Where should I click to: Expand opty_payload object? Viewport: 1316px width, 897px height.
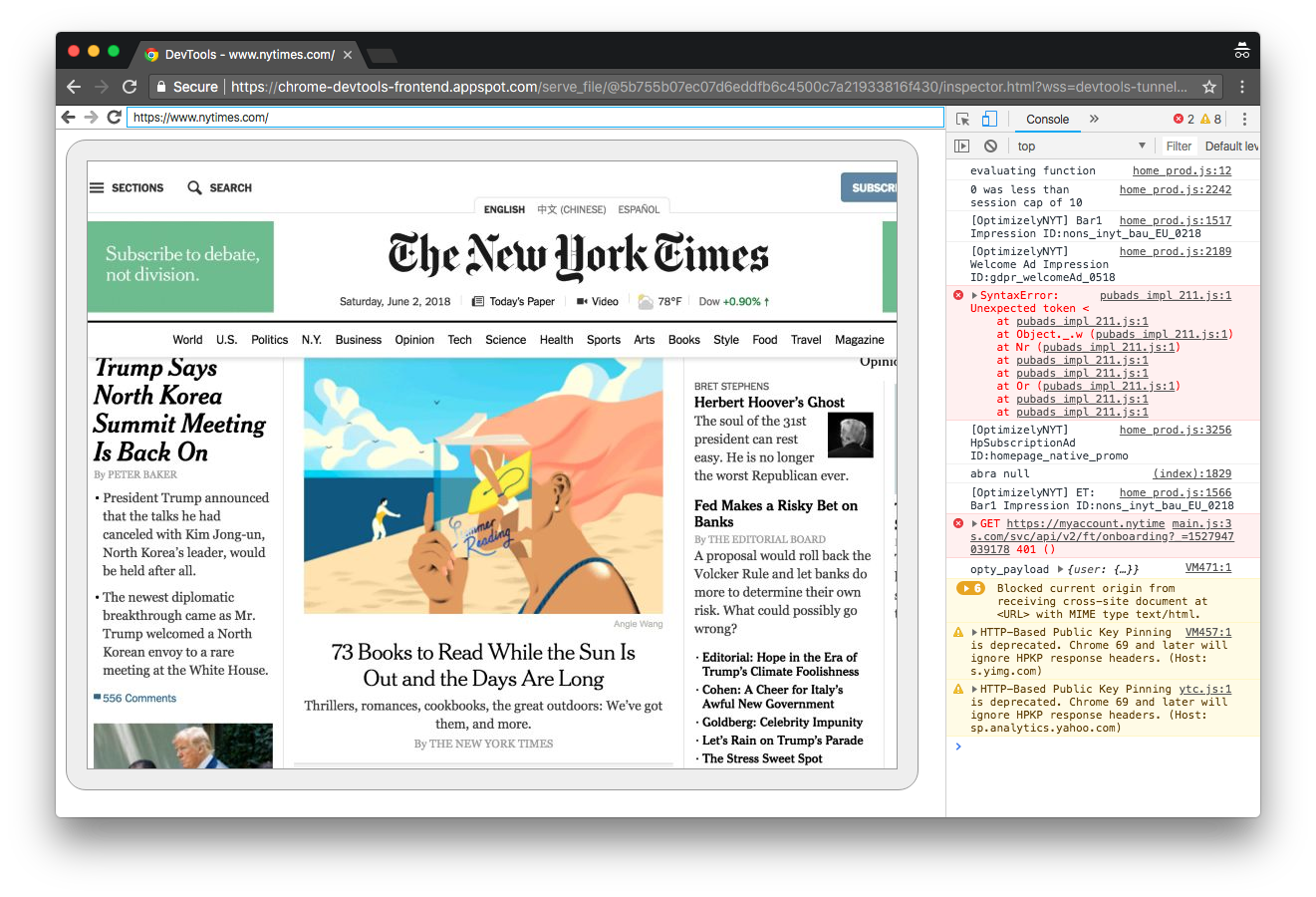click(1060, 569)
